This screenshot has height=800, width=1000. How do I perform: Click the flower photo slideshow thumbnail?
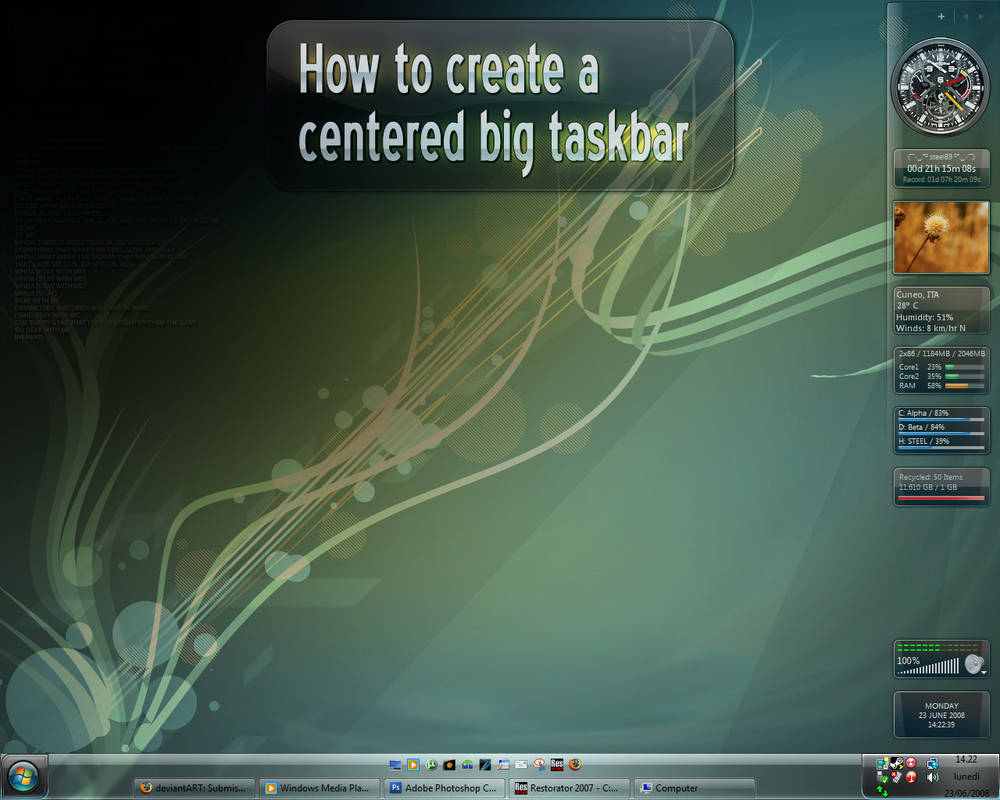[x=941, y=236]
